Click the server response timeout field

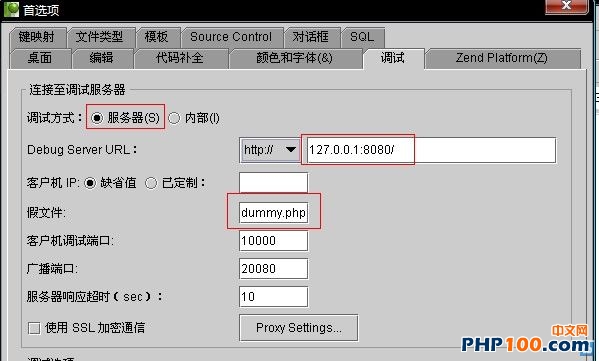[x=273, y=297]
